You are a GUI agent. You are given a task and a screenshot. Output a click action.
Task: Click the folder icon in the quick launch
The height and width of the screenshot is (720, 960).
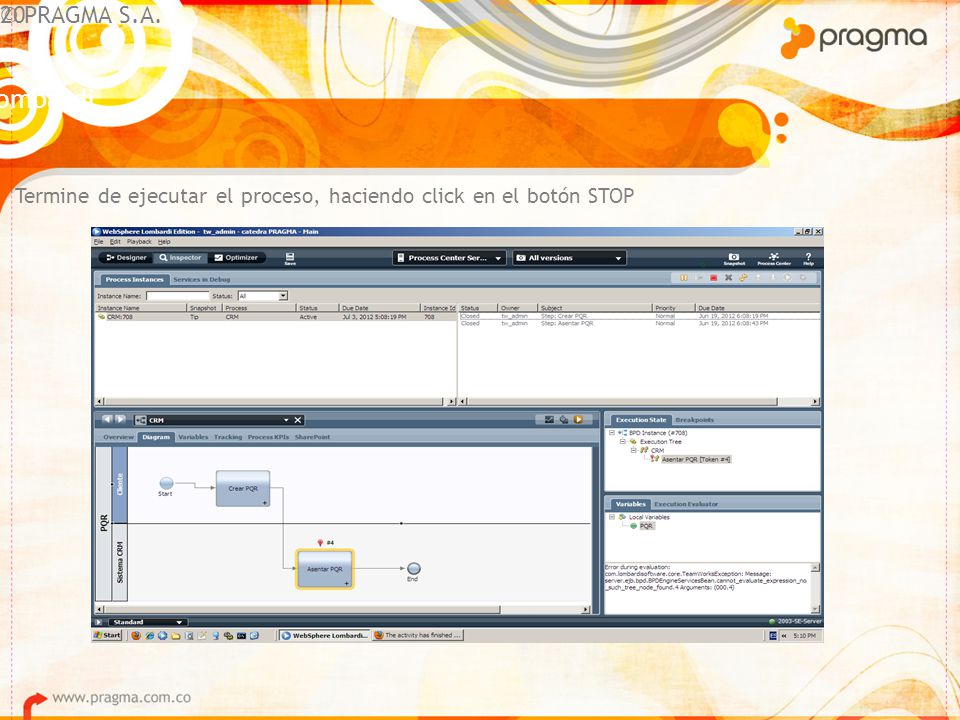[175, 636]
